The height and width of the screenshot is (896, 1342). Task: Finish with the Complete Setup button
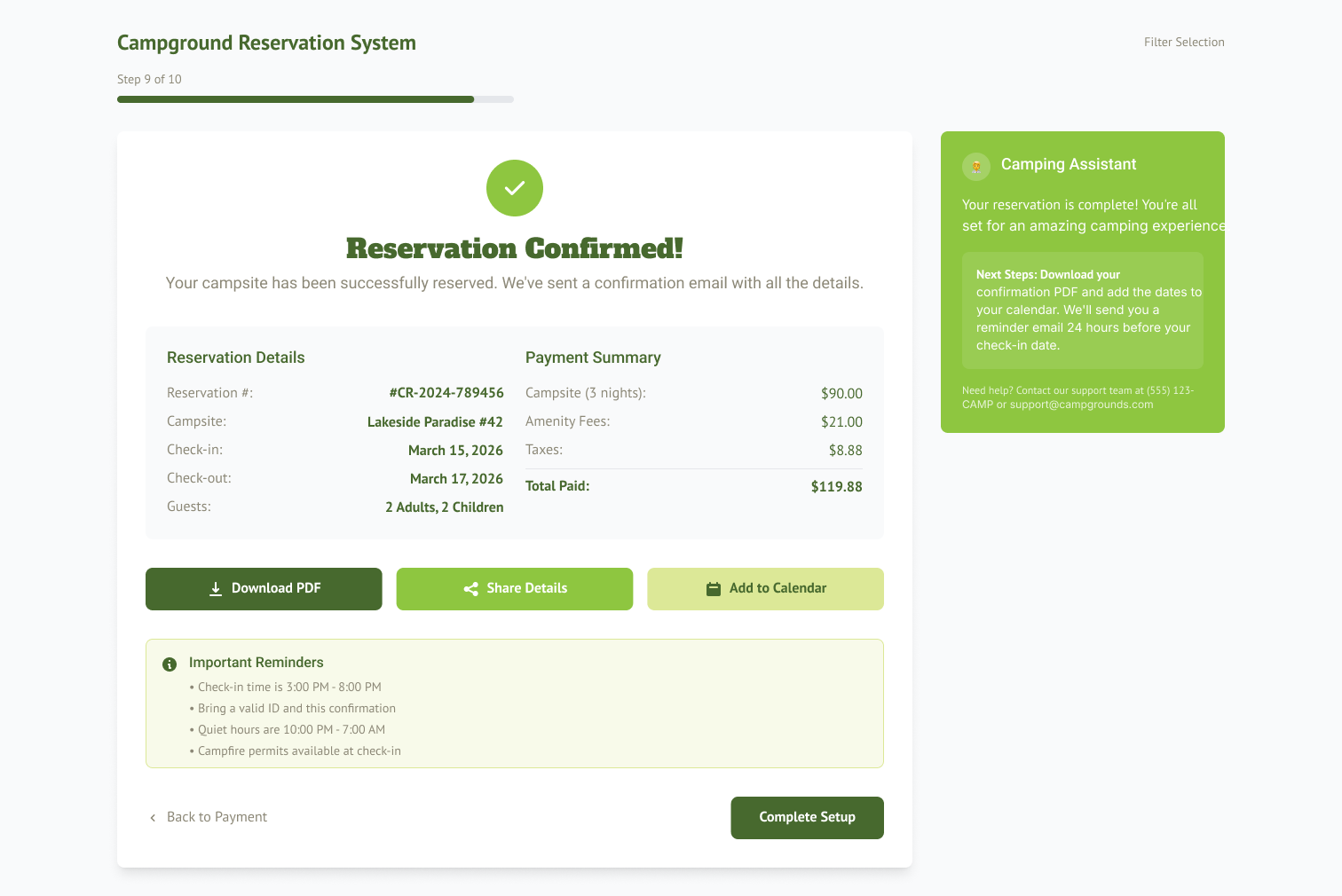(807, 818)
